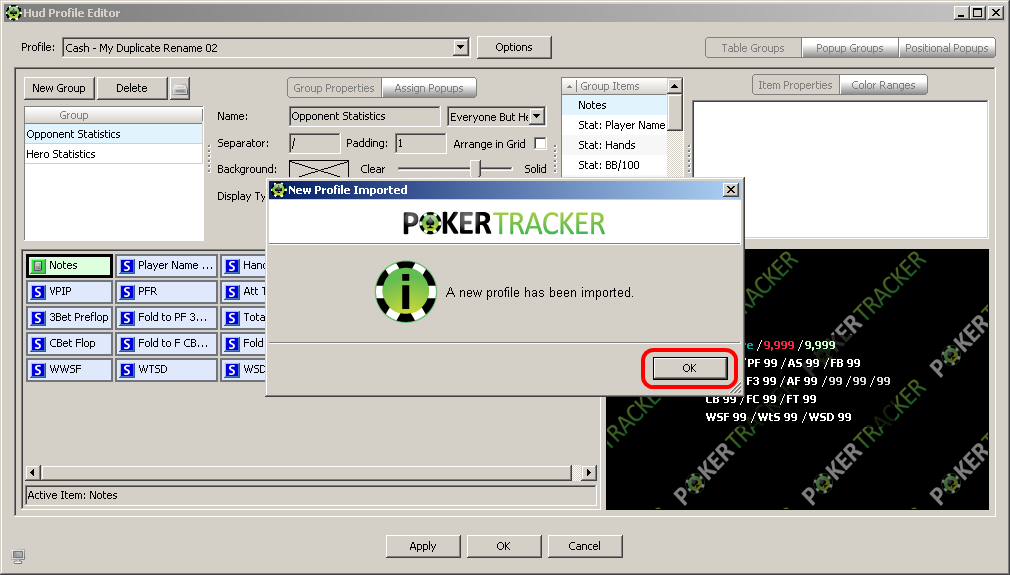The height and width of the screenshot is (575, 1010).
Task: Click the Options button
Action: 514,47
